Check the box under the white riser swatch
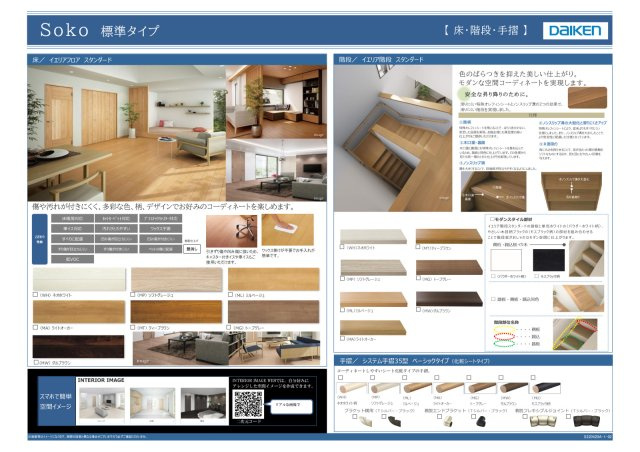The height and width of the screenshot is (452, 640). click(493, 276)
